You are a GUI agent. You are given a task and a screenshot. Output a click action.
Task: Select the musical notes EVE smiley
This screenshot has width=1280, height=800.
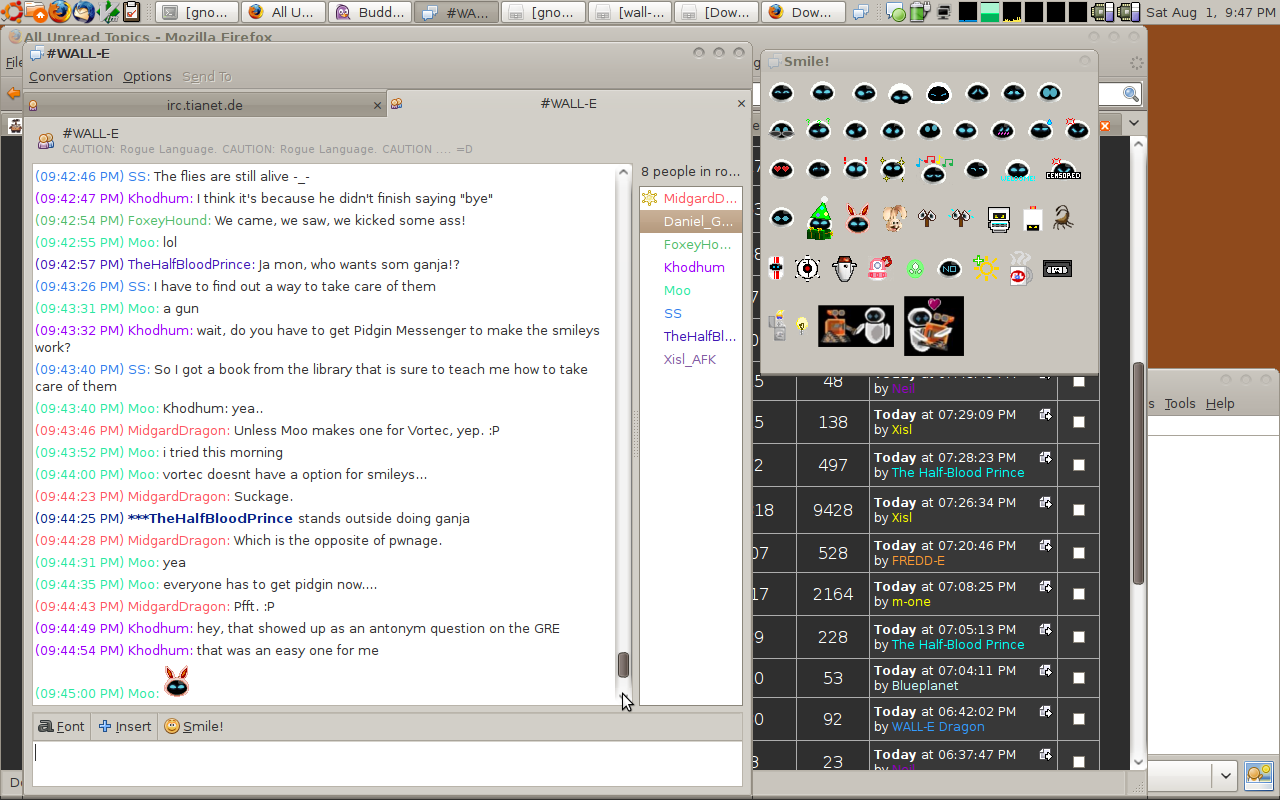tap(933, 169)
